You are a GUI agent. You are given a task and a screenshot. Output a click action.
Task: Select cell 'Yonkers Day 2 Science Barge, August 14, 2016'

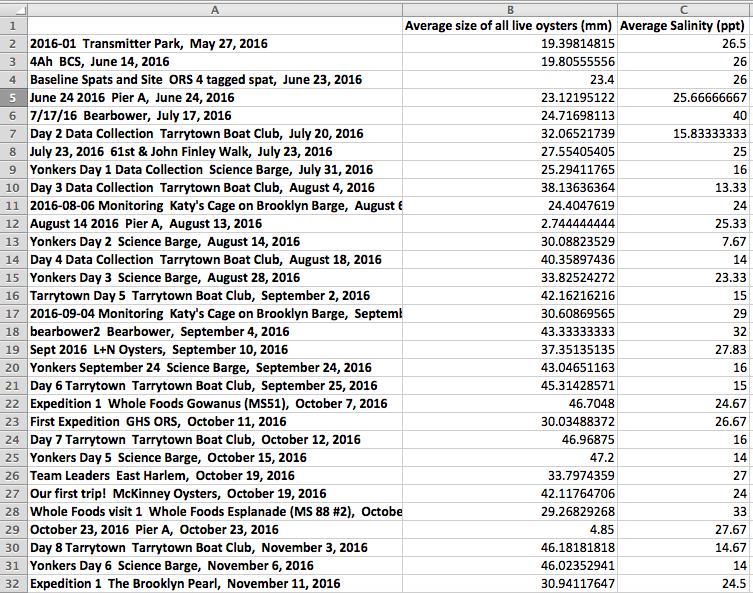pyautogui.click(x=215, y=242)
